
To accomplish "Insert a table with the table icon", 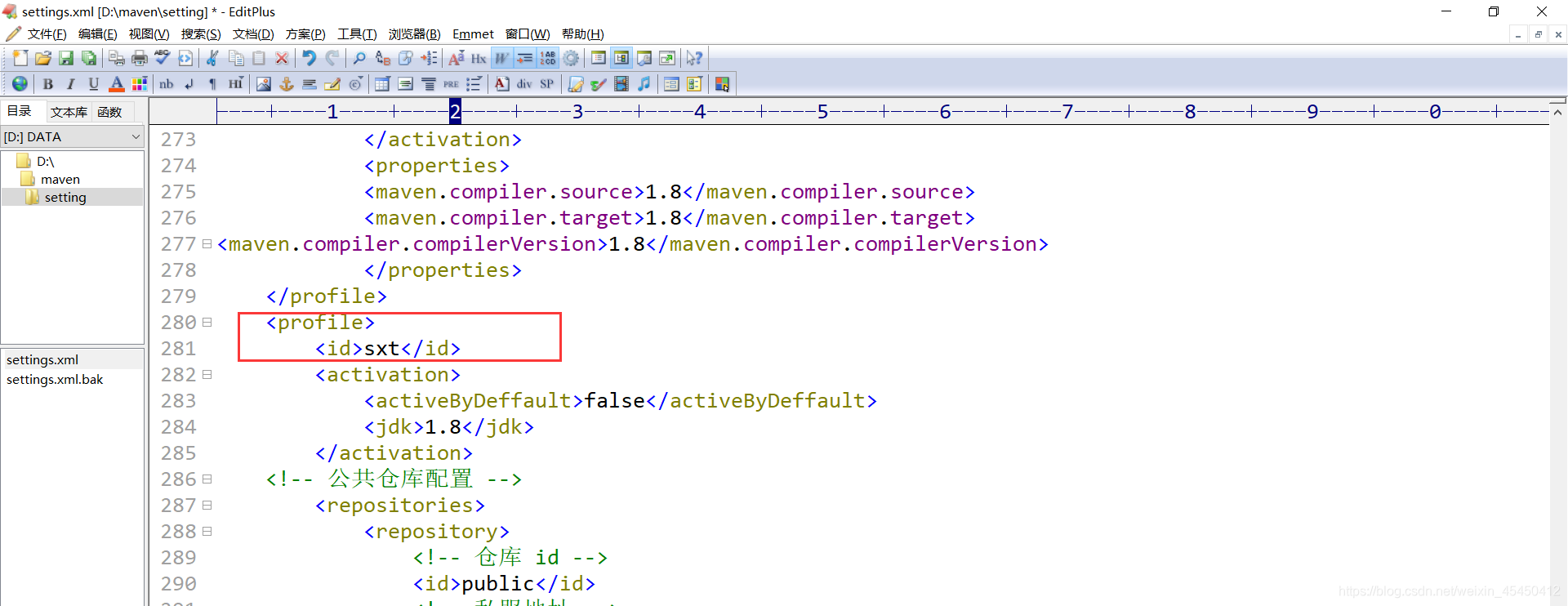I will [381, 83].
